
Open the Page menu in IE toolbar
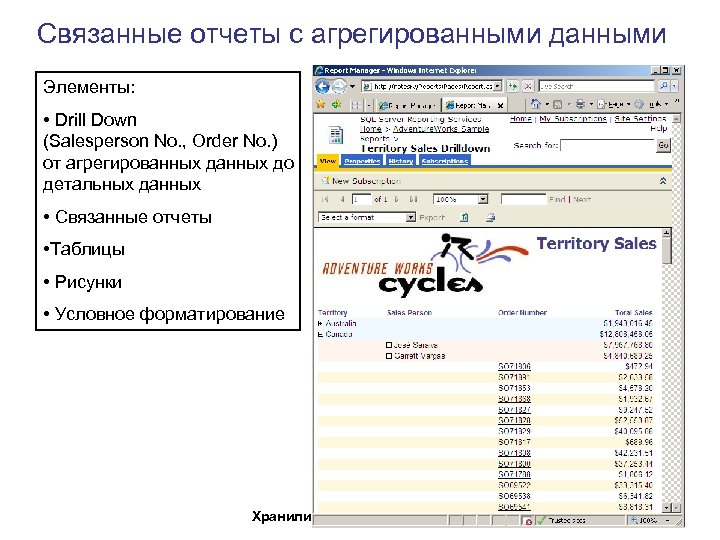[x=613, y=105]
